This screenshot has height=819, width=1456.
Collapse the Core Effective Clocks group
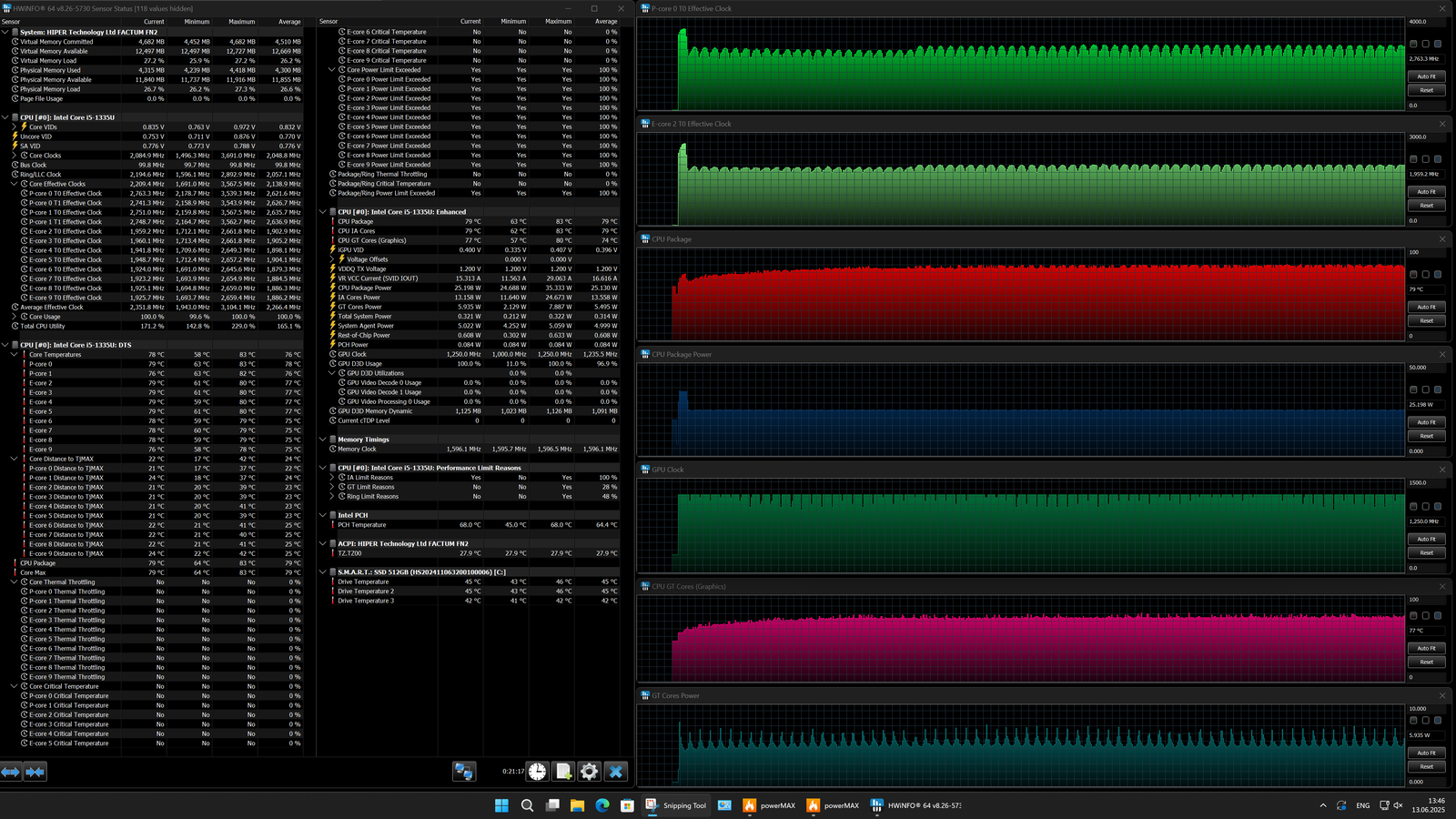[14, 184]
